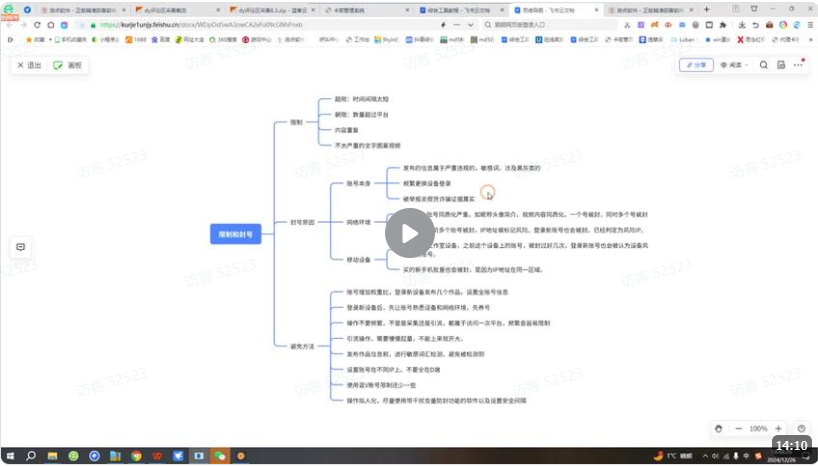The width and height of the screenshot is (818, 467).
Task: Select the 避免方法 mind map branch
Action: coord(301,346)
